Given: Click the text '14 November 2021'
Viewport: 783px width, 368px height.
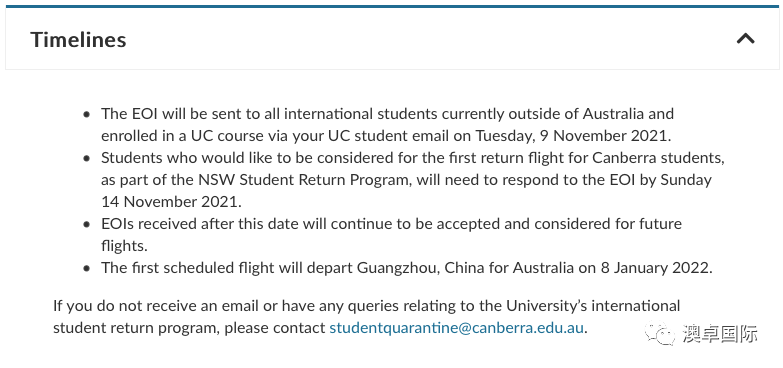Looking at the screenshot, I should [x=170, y=202].
